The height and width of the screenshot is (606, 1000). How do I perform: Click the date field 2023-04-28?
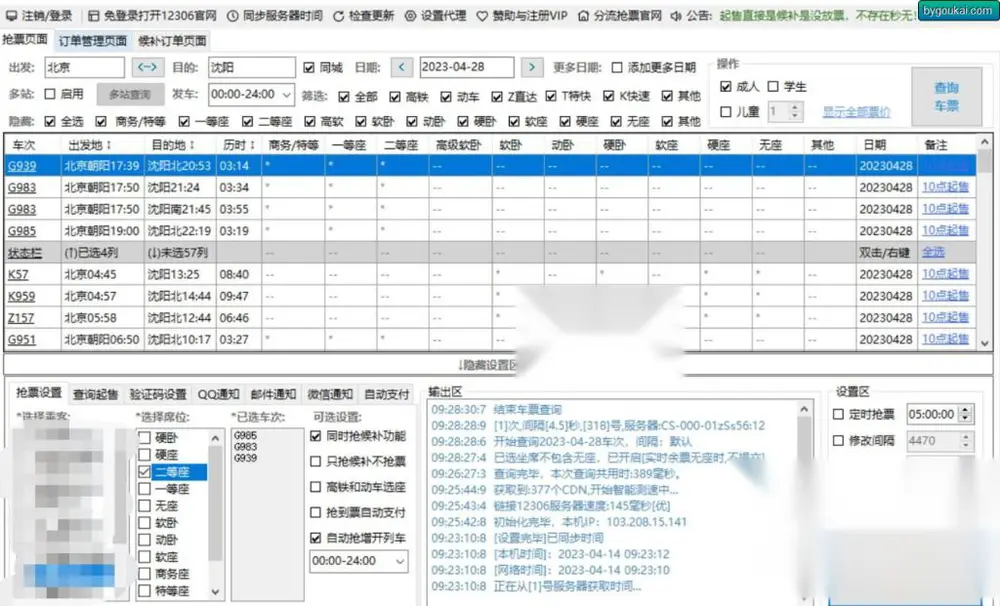[x=467, y=67]
